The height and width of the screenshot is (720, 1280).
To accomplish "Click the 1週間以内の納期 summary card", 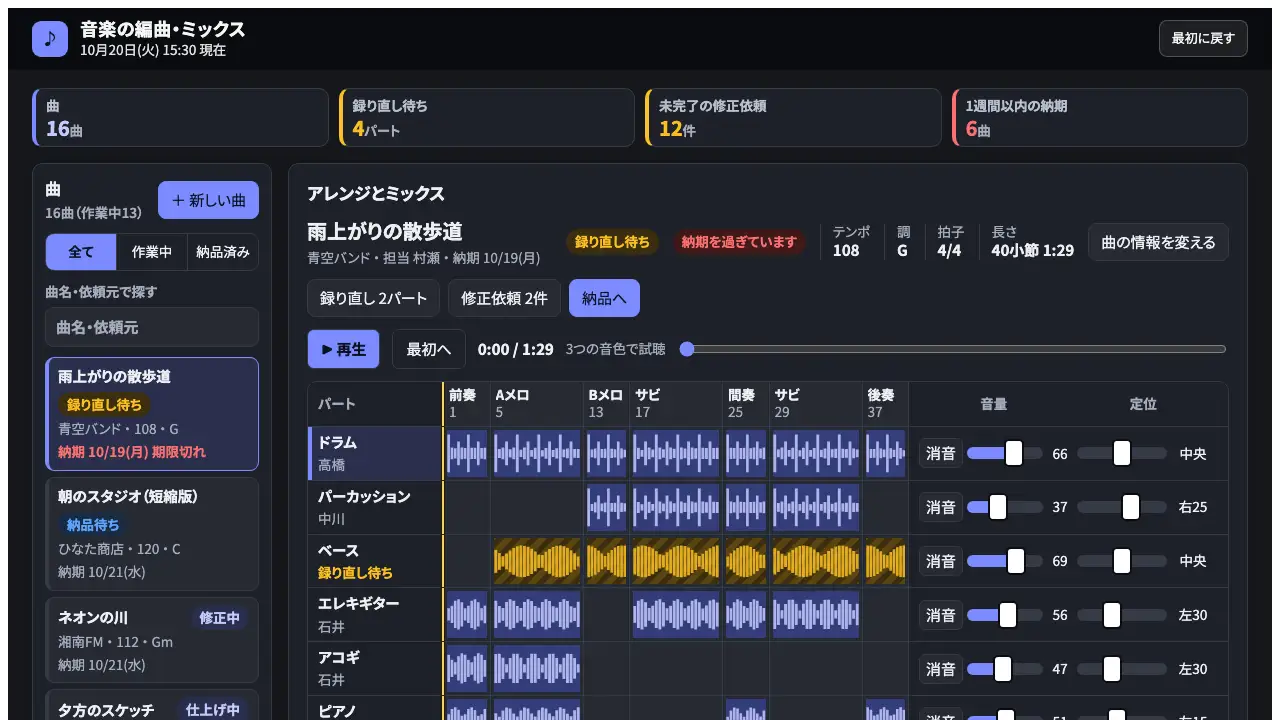I will click(x=1099, y=117).
